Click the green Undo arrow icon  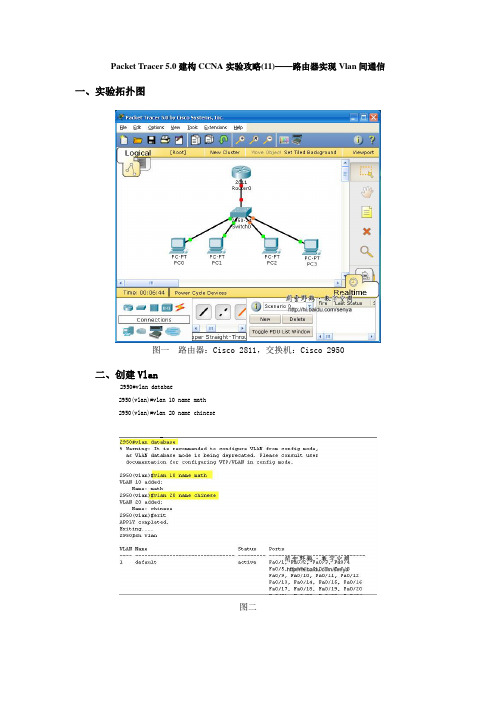click(223, 140)
